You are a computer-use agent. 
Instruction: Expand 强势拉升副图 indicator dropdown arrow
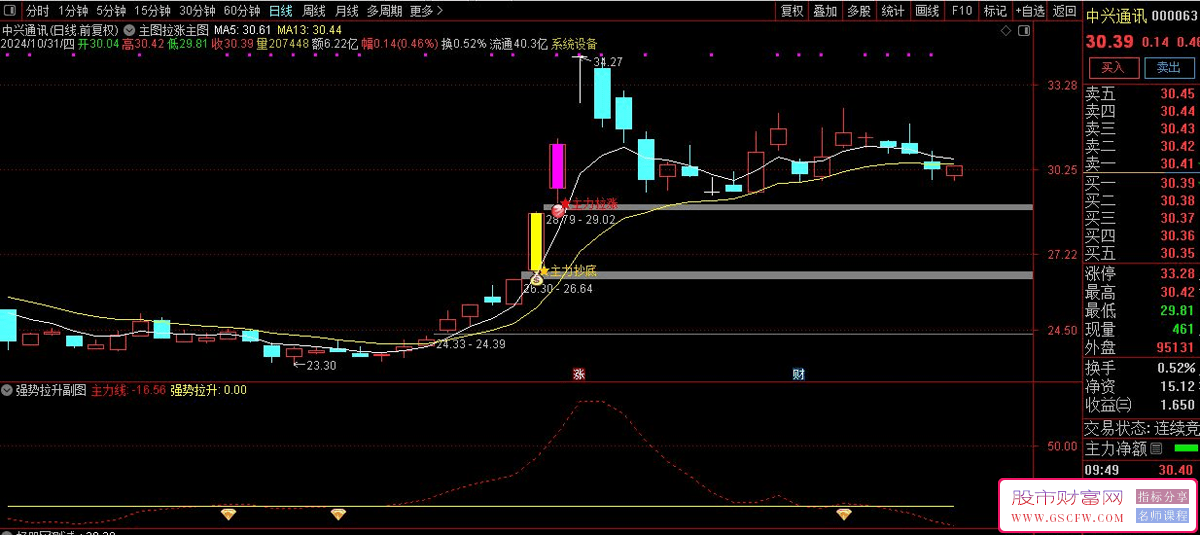tap(8, 390)
